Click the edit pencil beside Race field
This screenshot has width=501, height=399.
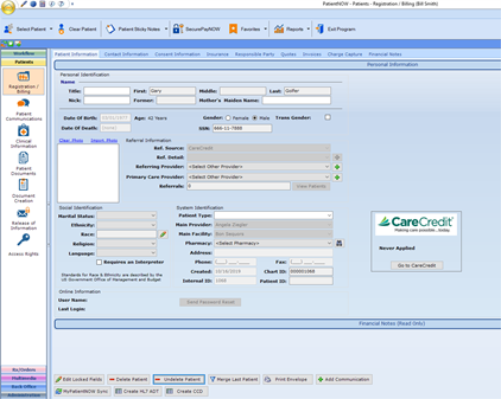(x=163, y=234)
